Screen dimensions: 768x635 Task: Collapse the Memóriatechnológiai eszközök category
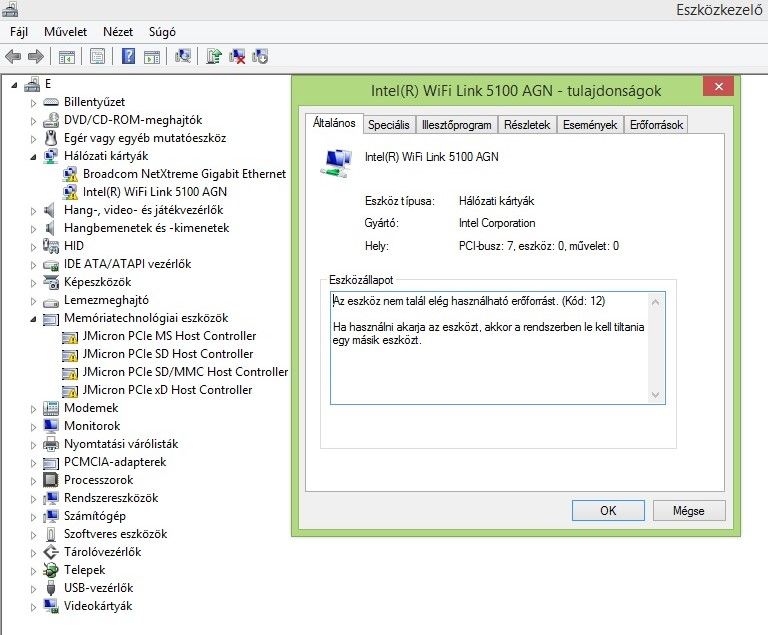point(33,319)
